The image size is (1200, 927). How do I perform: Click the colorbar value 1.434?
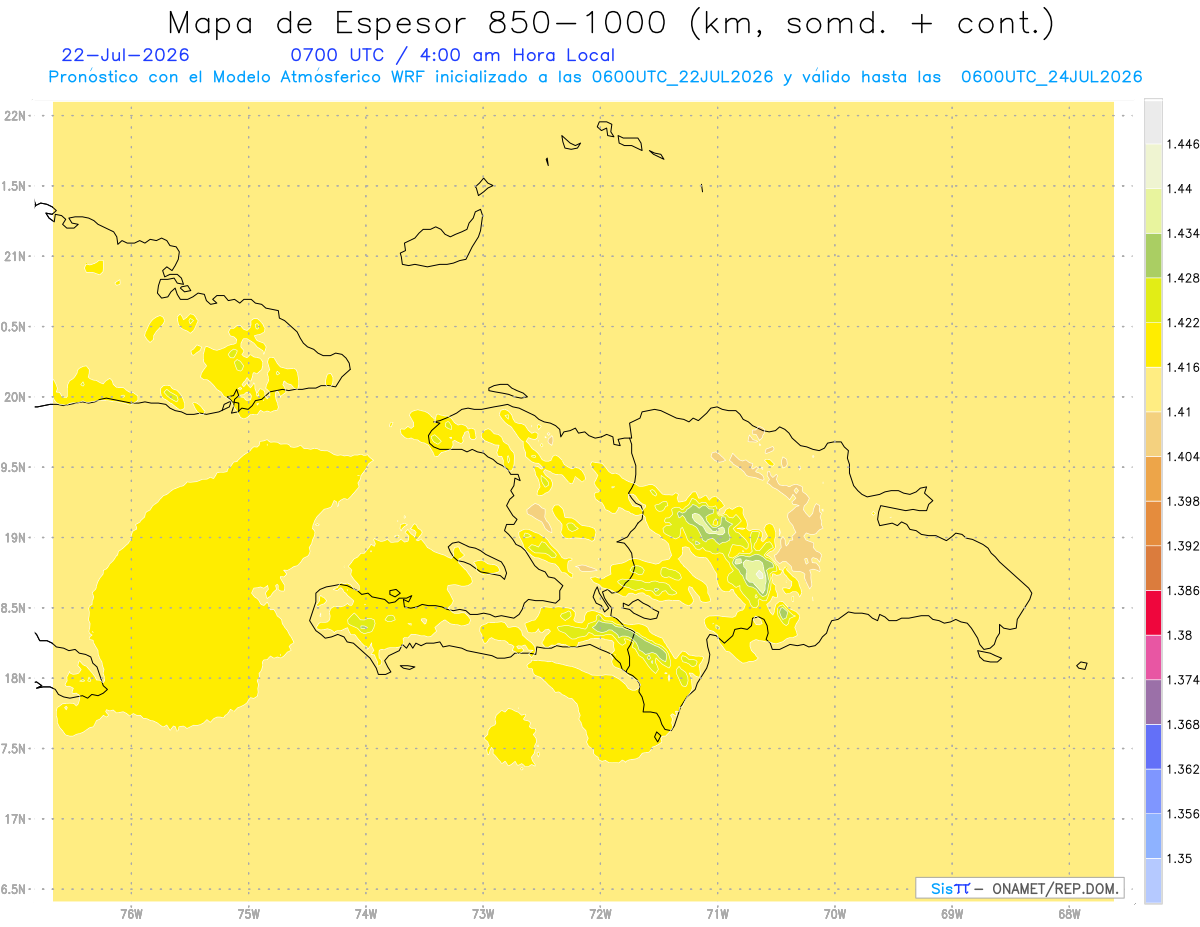1183,233
